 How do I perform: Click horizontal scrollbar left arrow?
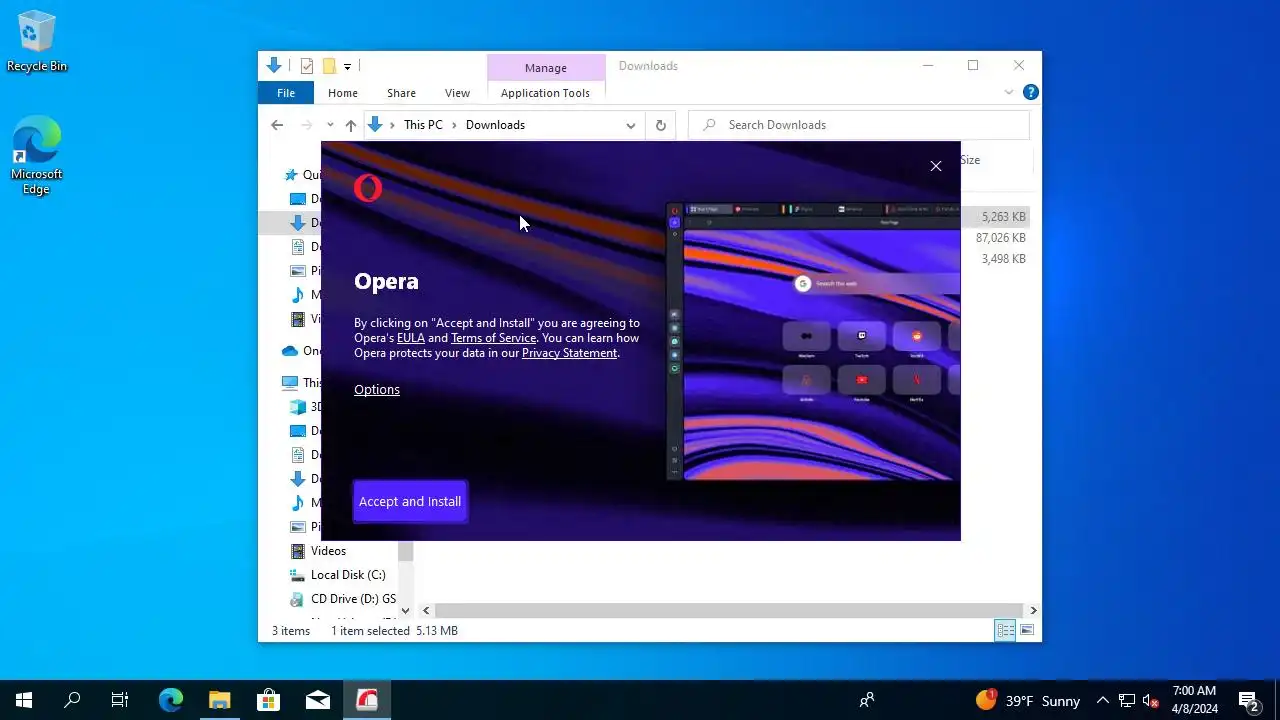tap(426, 610)
